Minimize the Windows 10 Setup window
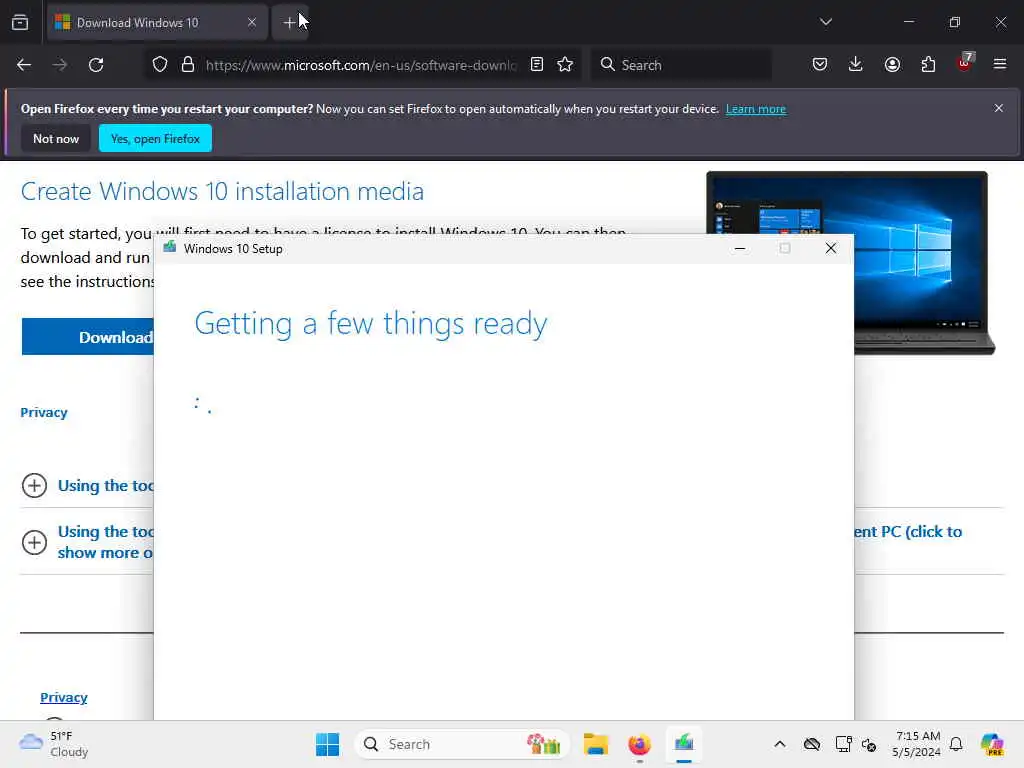 pos(740,248)
